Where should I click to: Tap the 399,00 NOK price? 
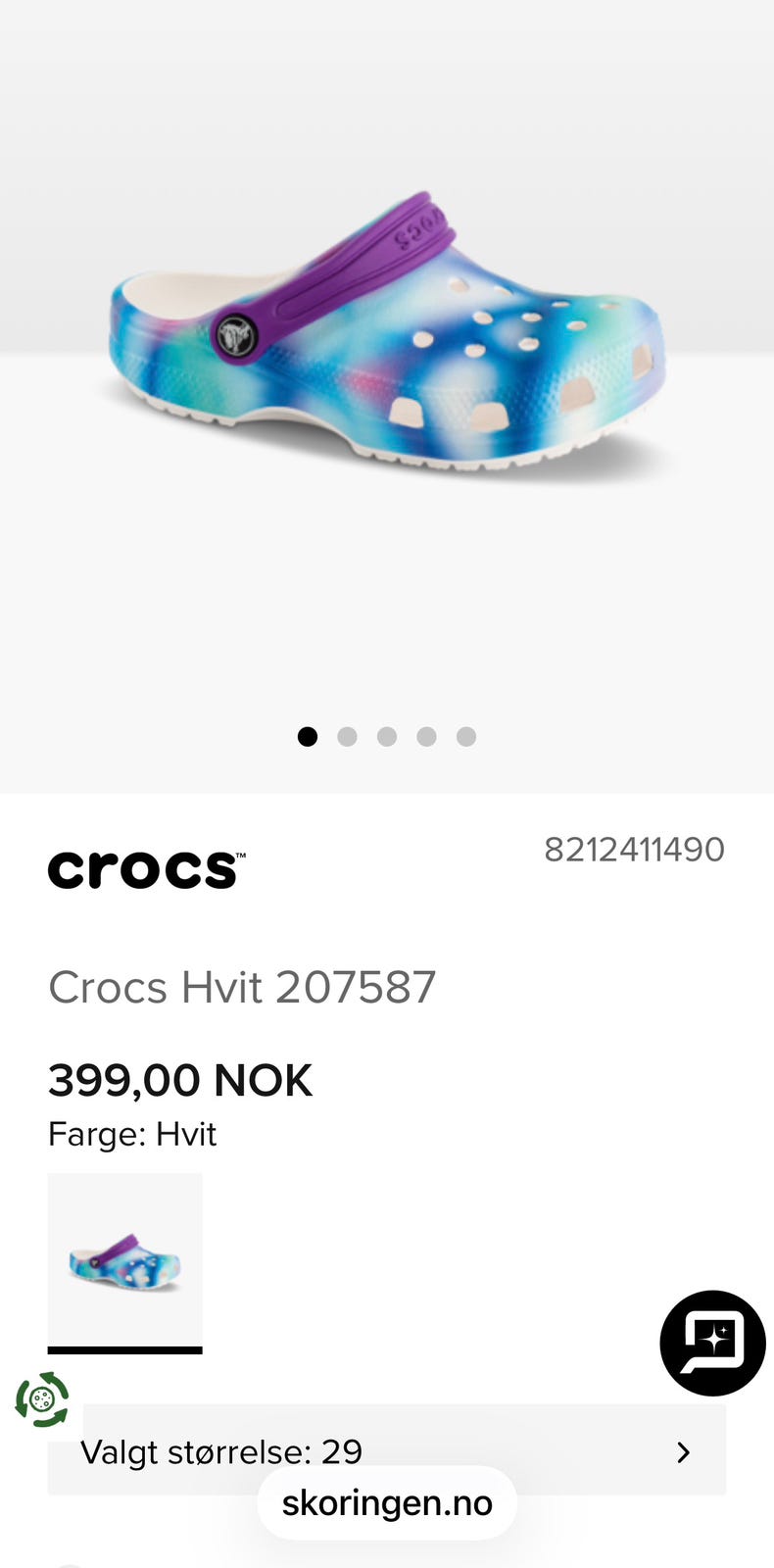click(x=180, y=1081)
